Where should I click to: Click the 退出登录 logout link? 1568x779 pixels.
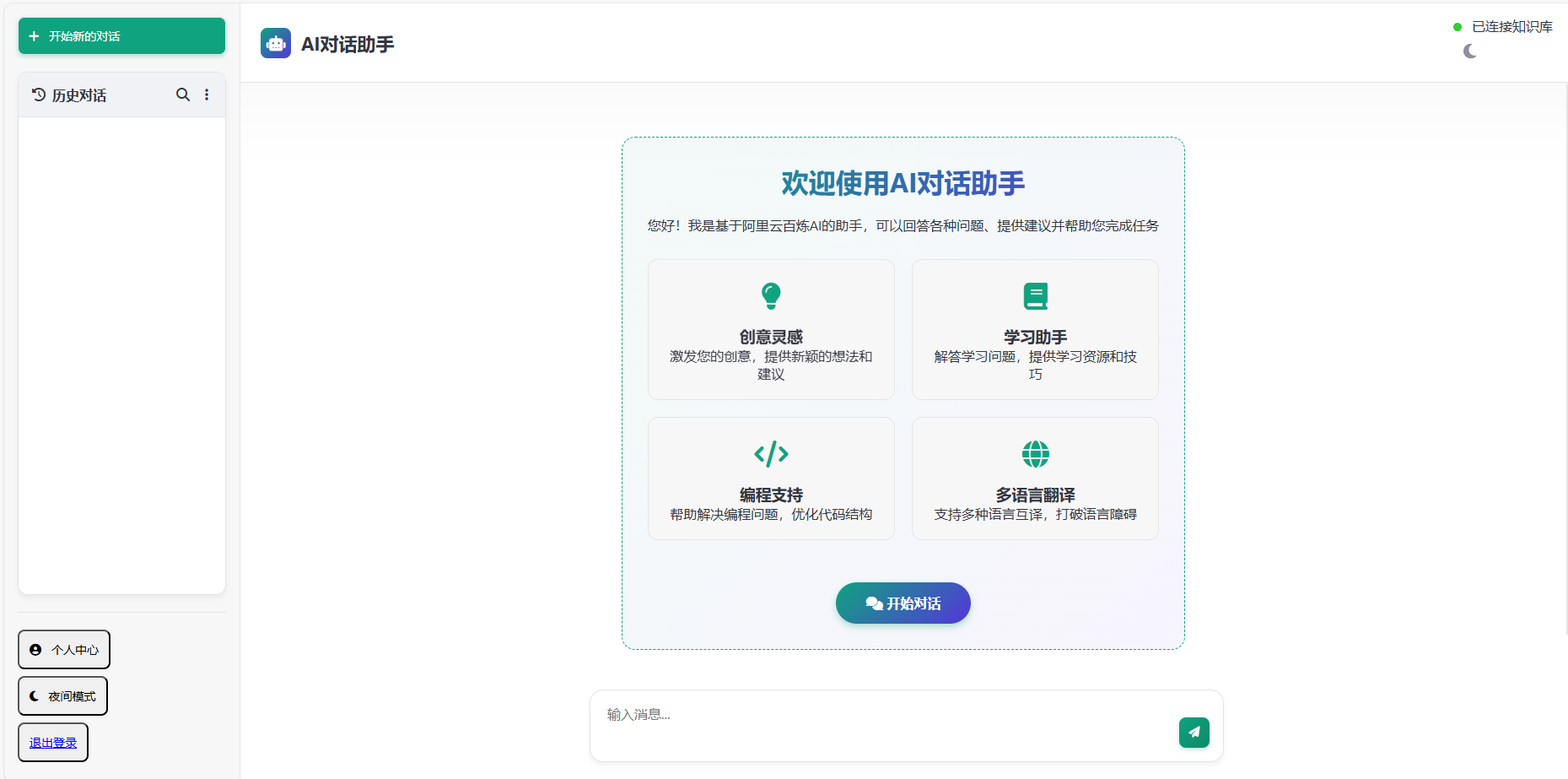[53, 743]
